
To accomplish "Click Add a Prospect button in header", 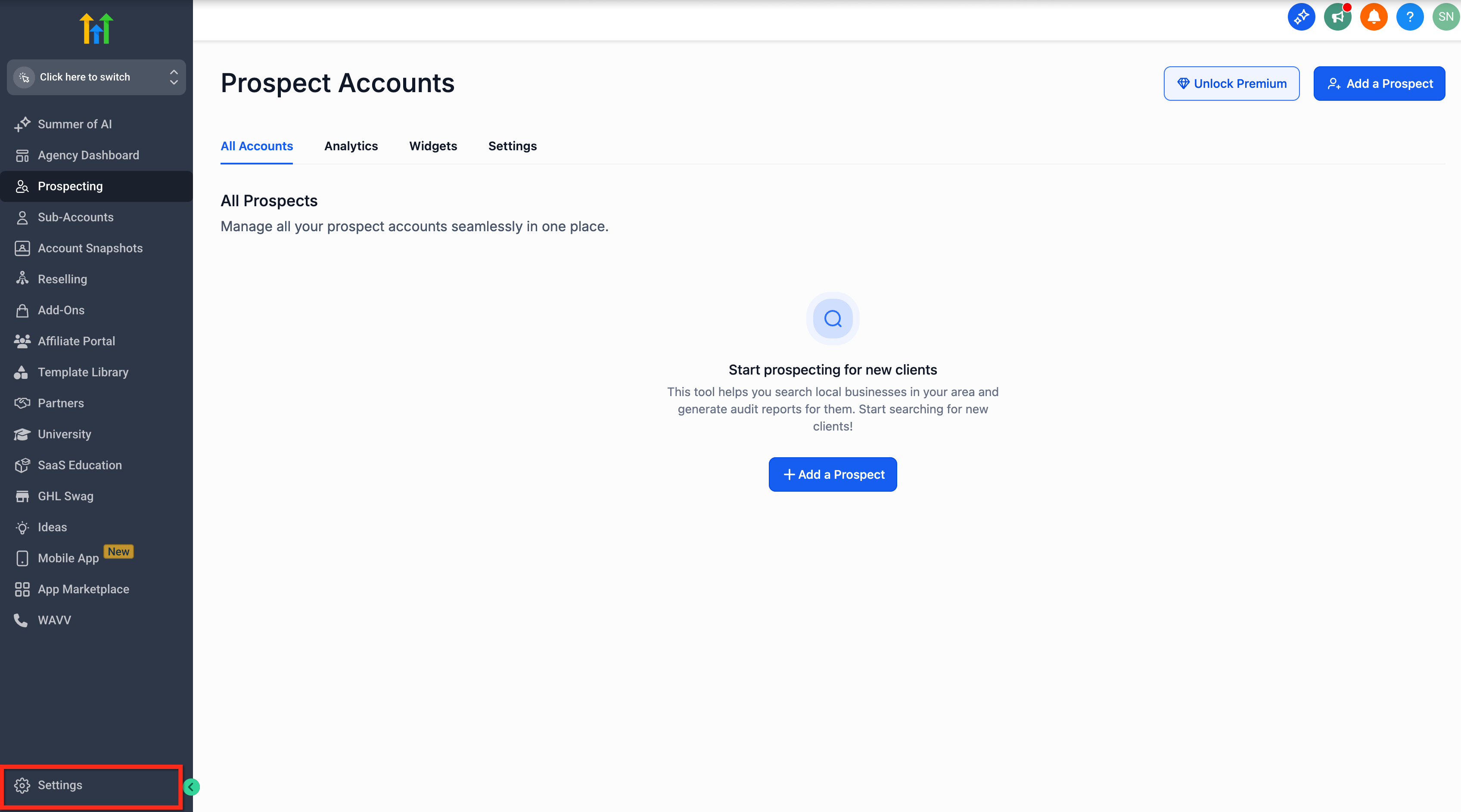I will click(x=1379, y=84).
